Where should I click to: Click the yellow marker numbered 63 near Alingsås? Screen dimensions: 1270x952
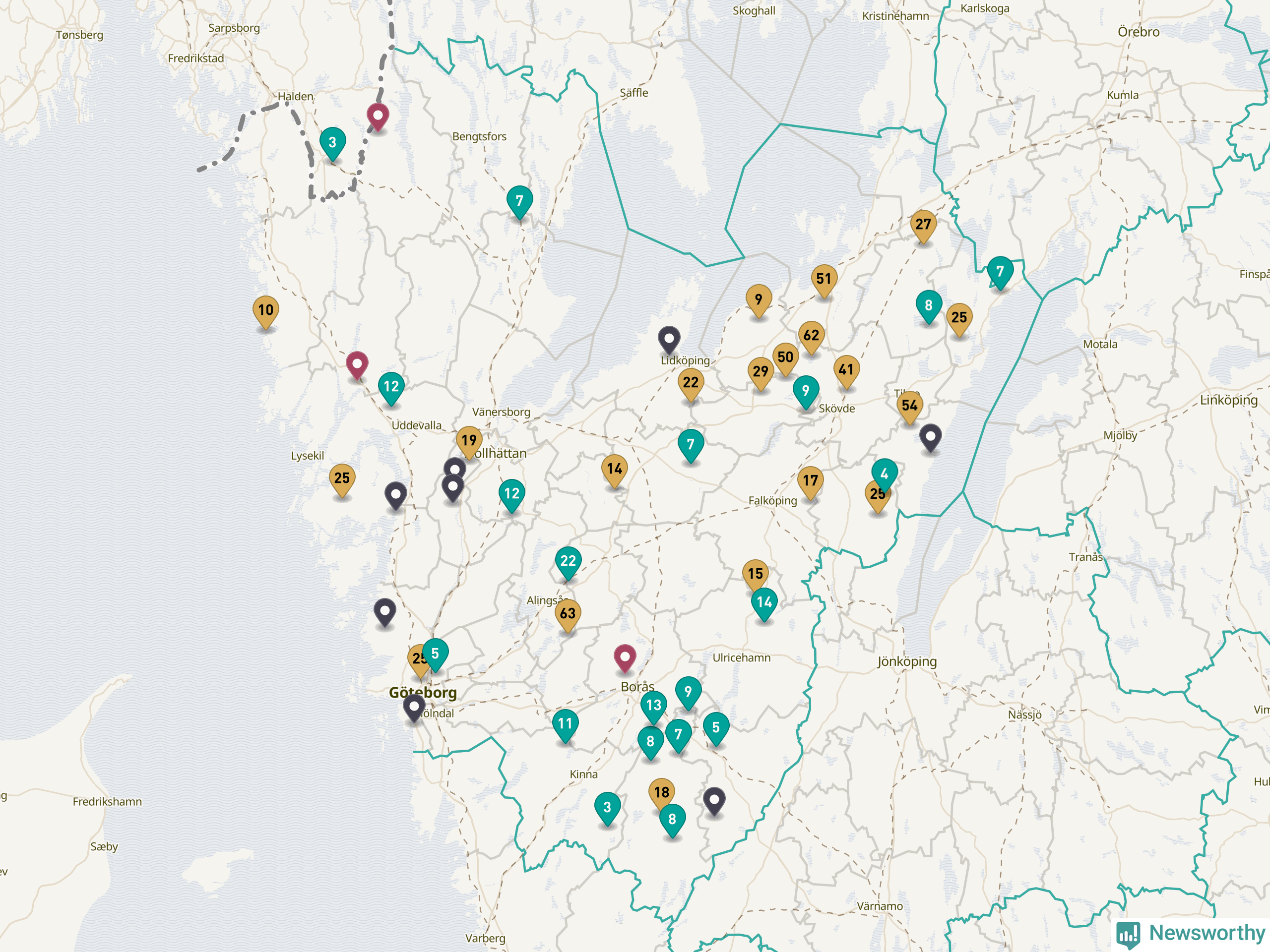(568, 614)
